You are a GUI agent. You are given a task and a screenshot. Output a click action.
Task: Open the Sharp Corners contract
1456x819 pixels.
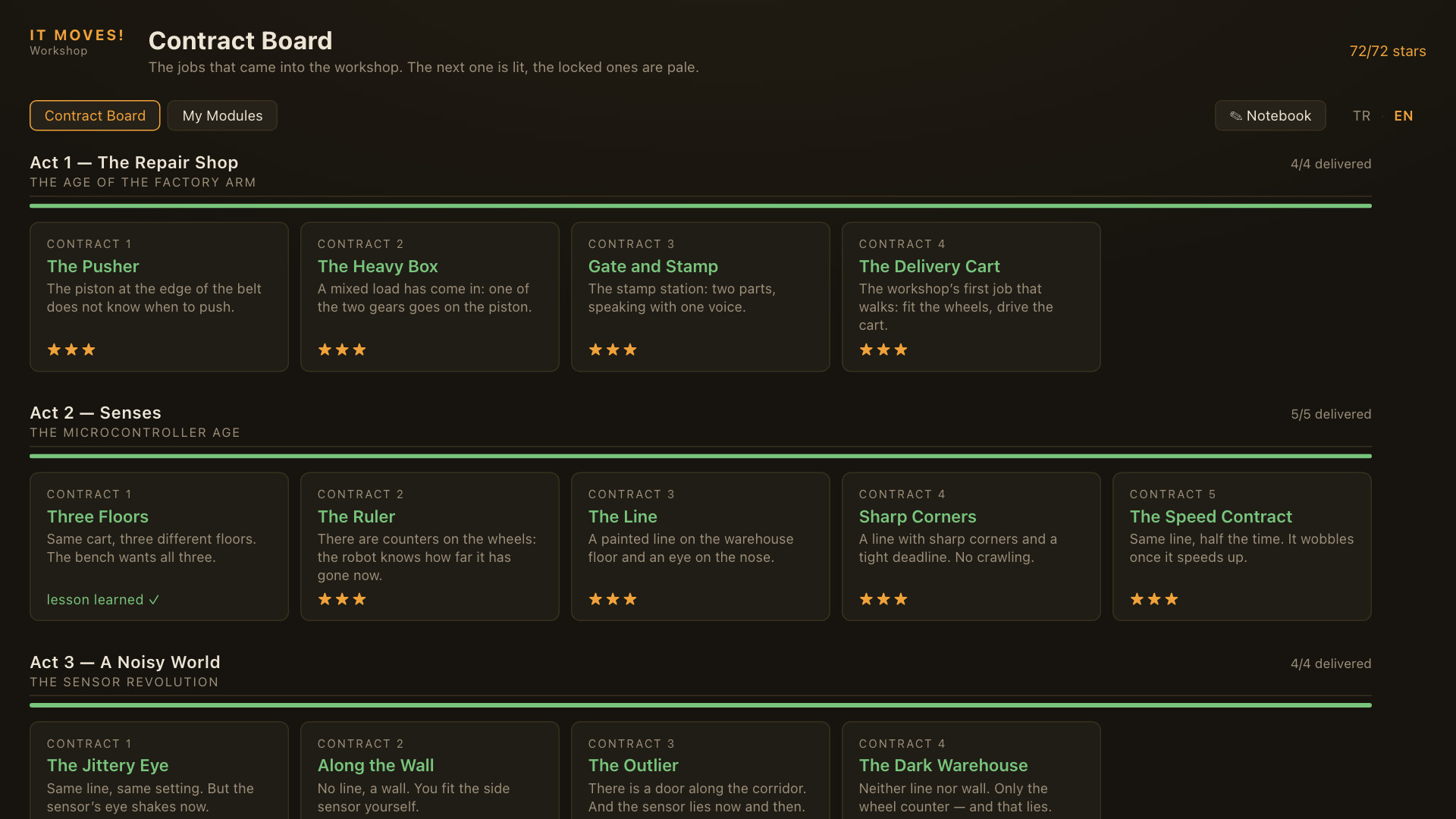[x=971, y=547]
